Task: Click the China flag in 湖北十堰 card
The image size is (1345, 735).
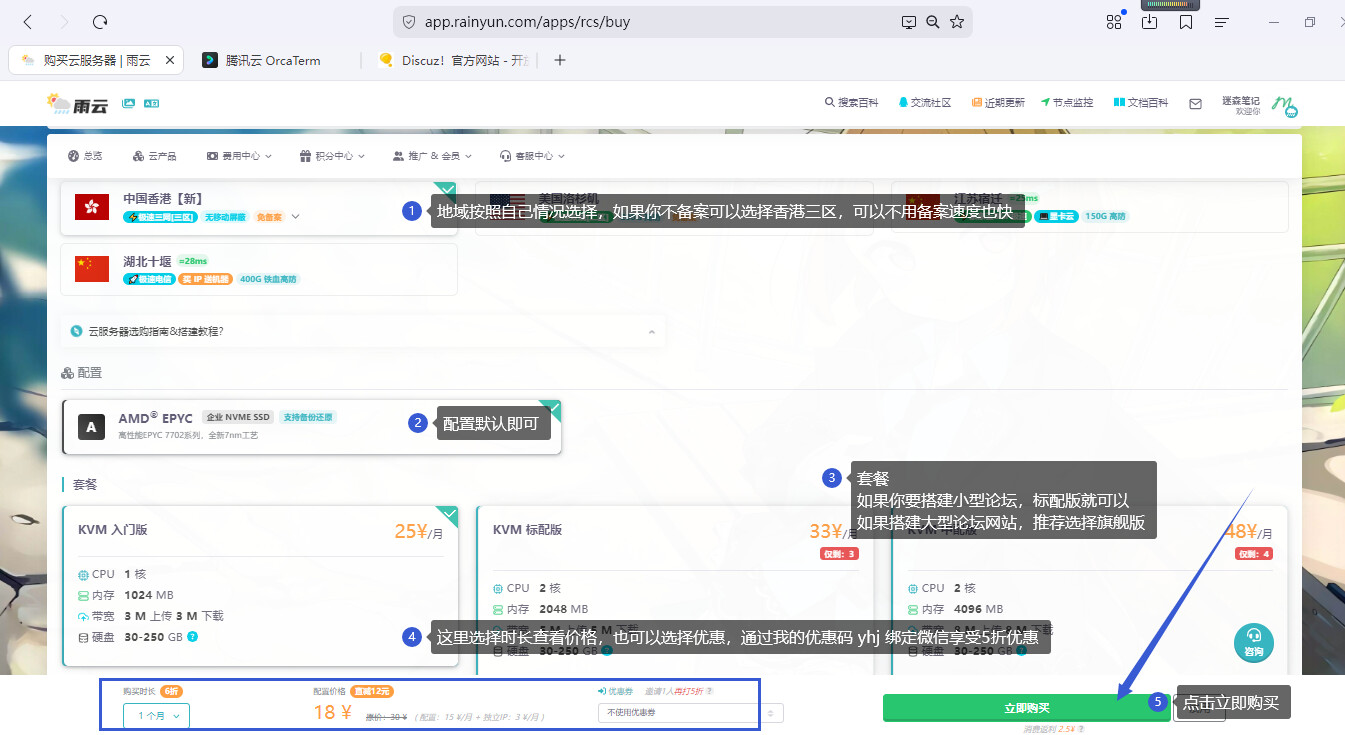Action: point(92,269)
